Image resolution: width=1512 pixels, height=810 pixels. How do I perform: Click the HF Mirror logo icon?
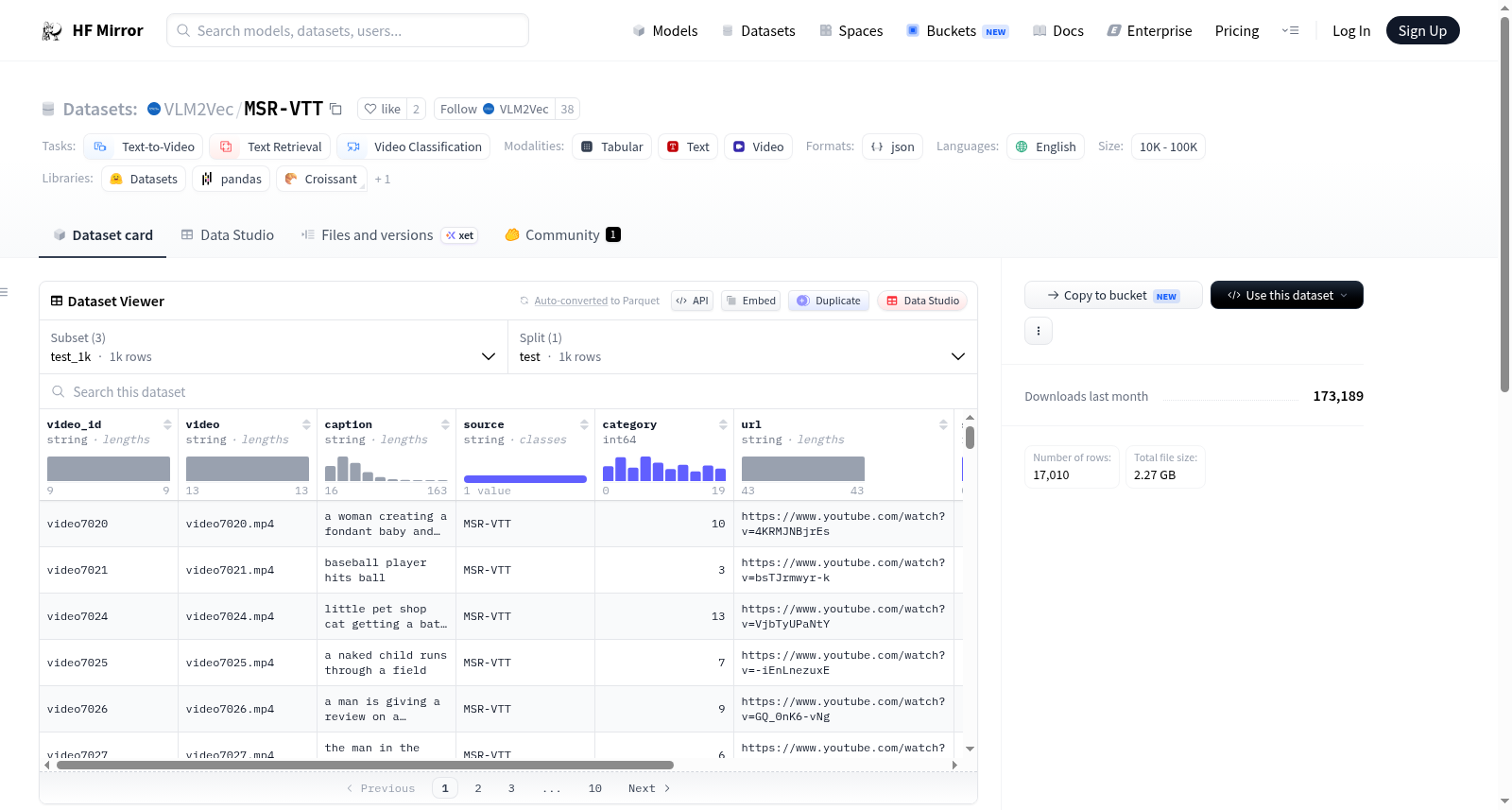coord(52,31)
